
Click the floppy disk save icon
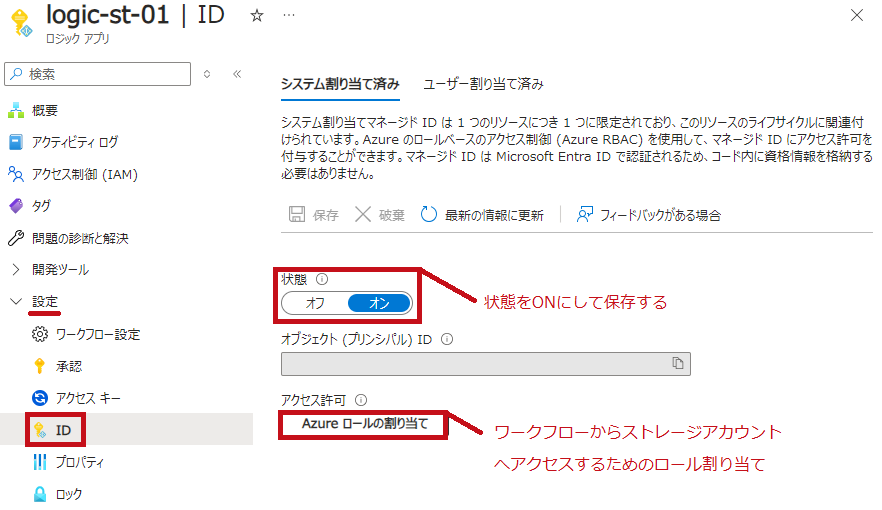[x=296, y=214]
